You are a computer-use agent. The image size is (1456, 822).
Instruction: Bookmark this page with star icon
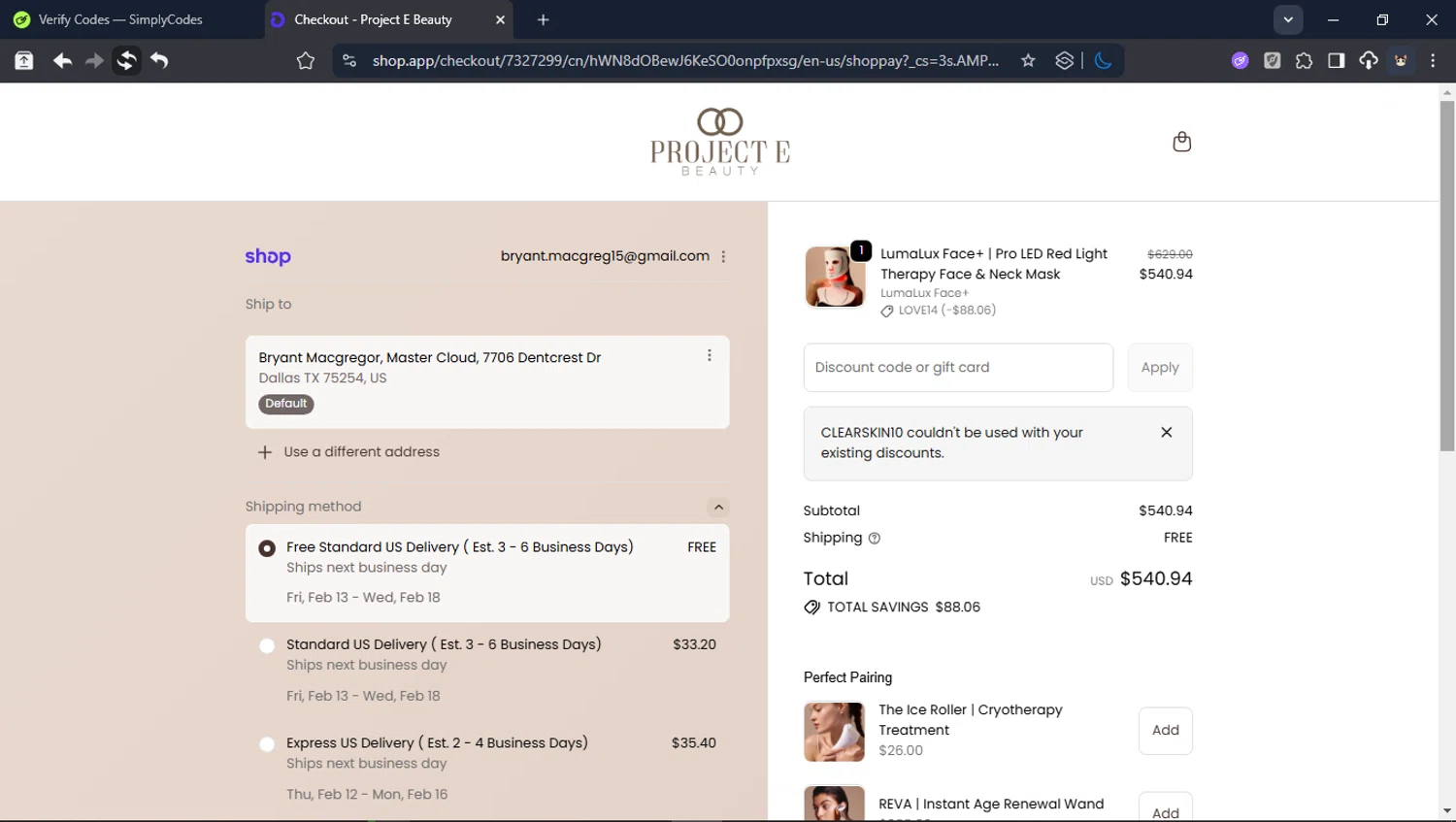(x=1028, y=61)
